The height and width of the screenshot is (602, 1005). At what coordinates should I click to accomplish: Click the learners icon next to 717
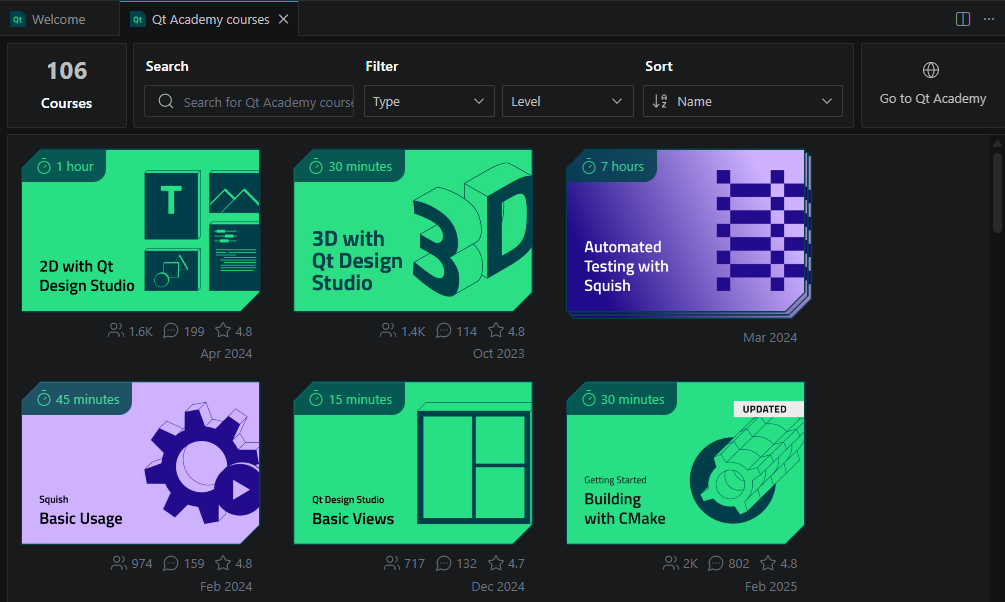coord(392,563)
